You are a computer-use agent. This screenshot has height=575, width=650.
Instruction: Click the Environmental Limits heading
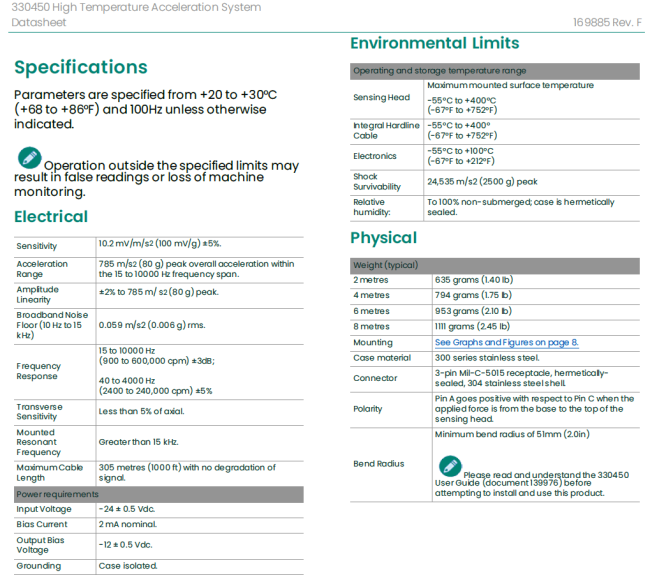(434, 43)
